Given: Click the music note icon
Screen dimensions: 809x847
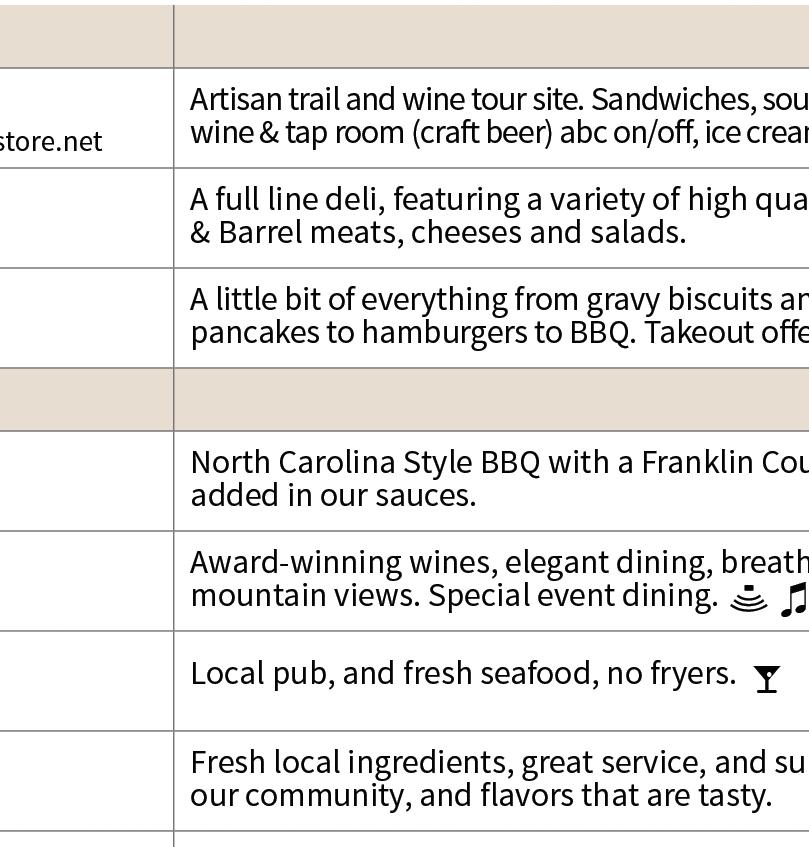Looking at the screenshot, I should [x=793, y=599].
